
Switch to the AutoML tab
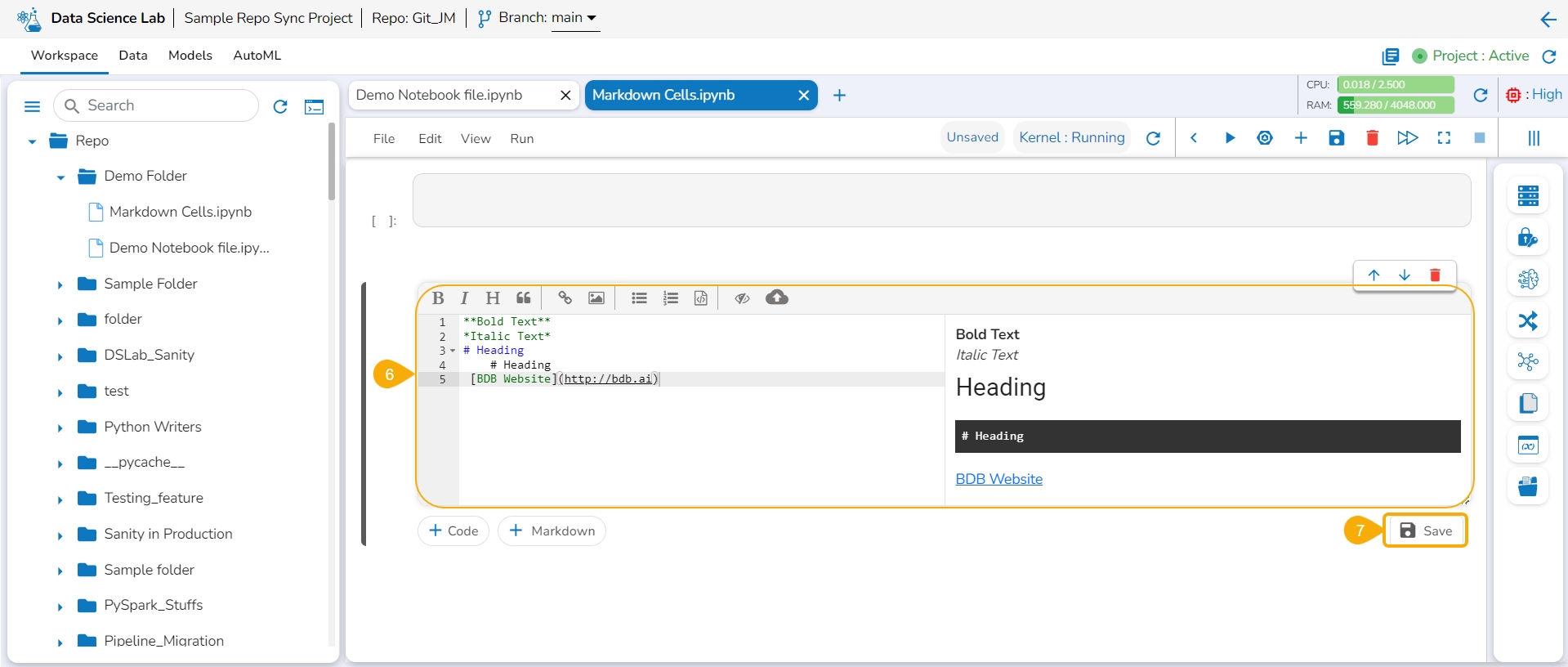point(257,56)
